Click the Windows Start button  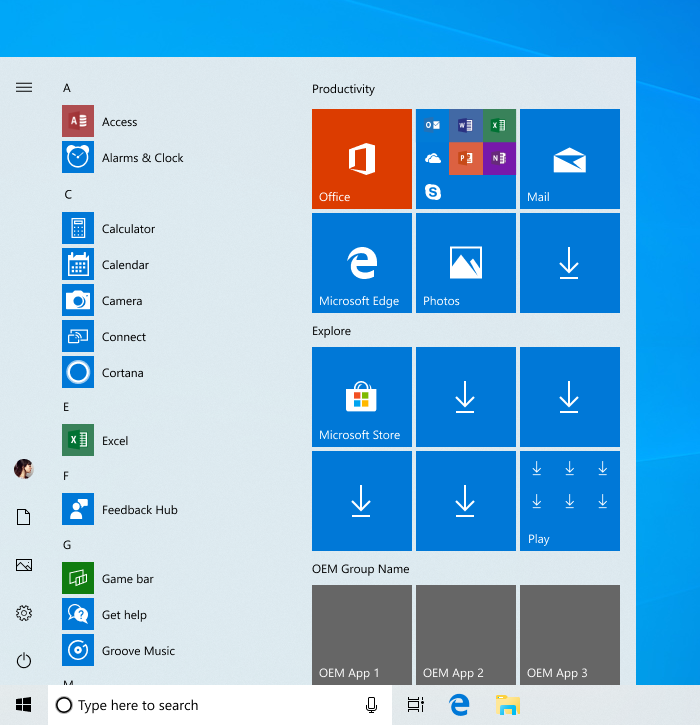click(x=24, y=705)
